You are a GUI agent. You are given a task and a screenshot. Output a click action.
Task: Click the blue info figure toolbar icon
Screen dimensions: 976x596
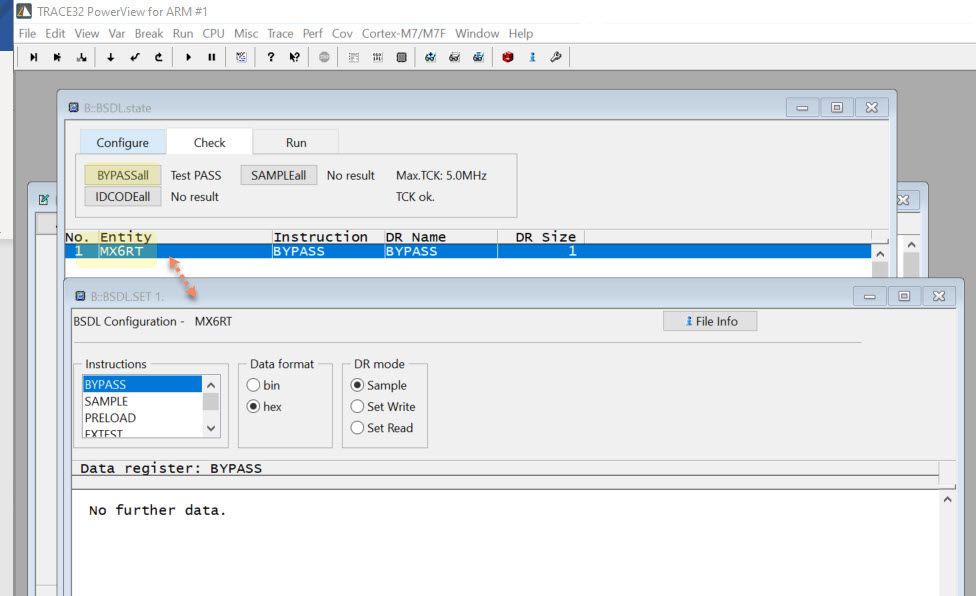tap(532, 57)
